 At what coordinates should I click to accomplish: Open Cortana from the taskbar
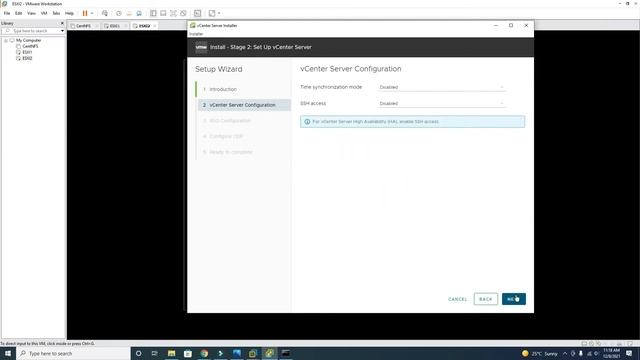[x=139, y=353]
